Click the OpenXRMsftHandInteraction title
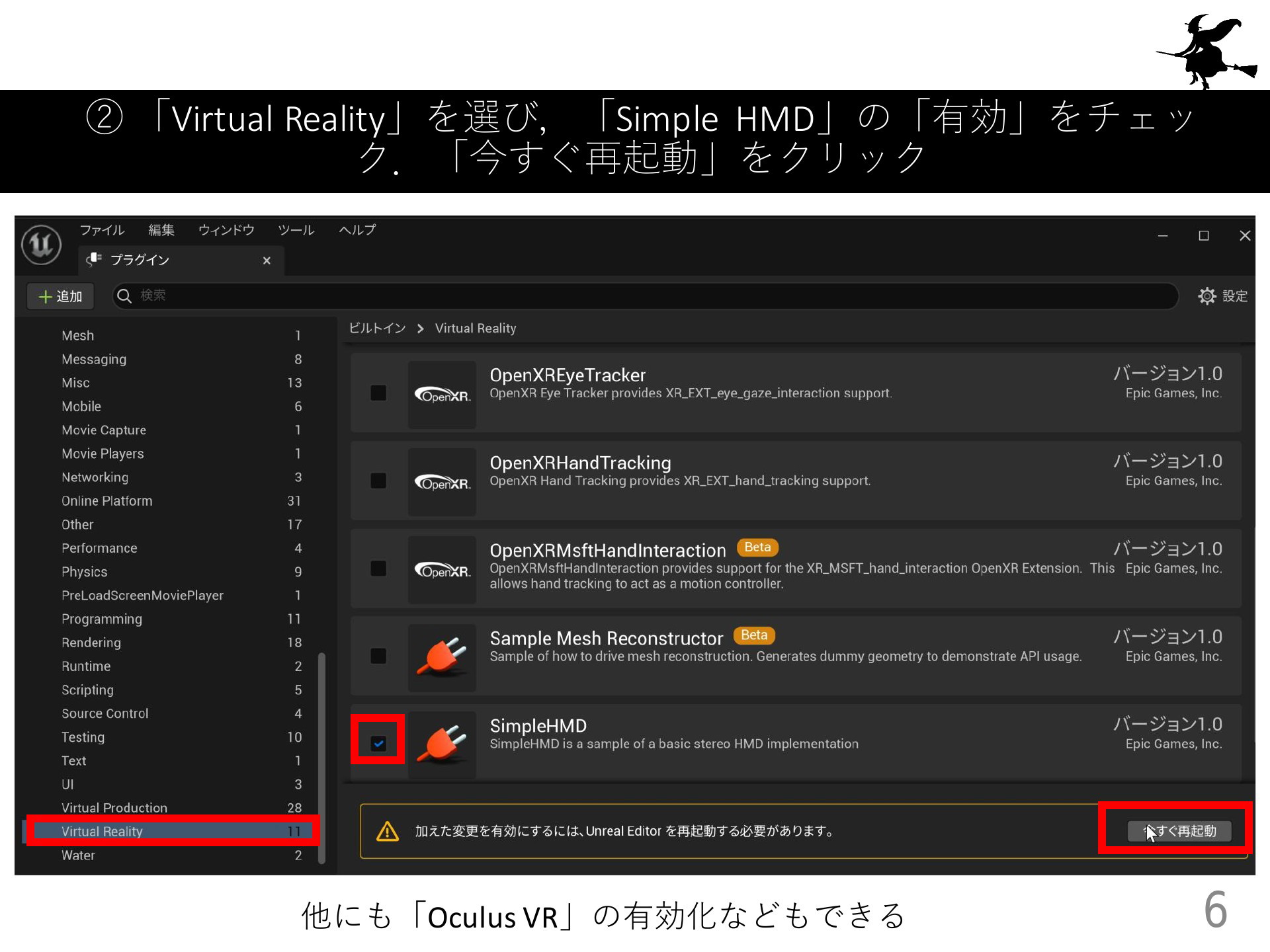 (x=607, y=551)
